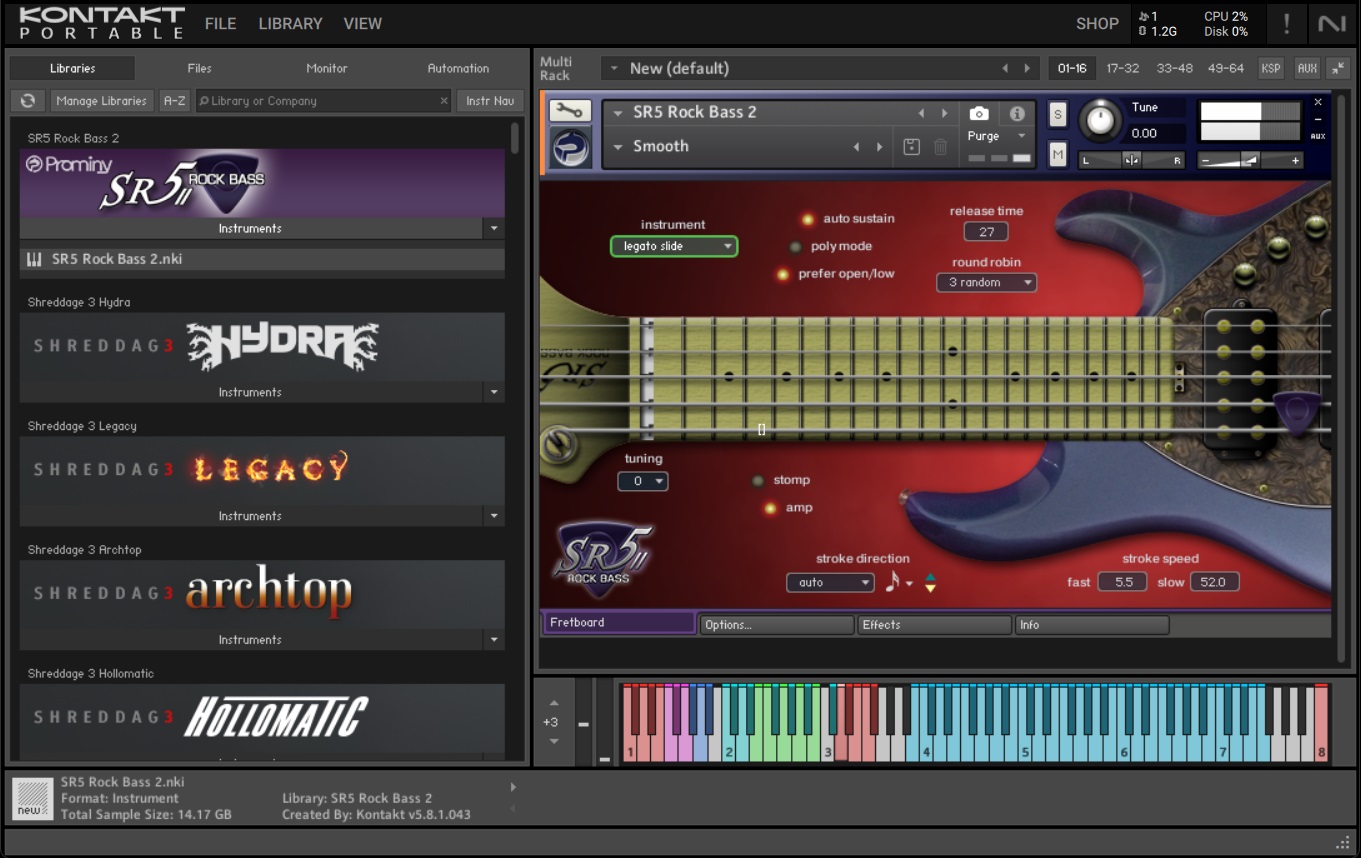The image size is (1361, 858).
Task: Toggle AUX sends panel in rack header
Action: point(1306,68)
